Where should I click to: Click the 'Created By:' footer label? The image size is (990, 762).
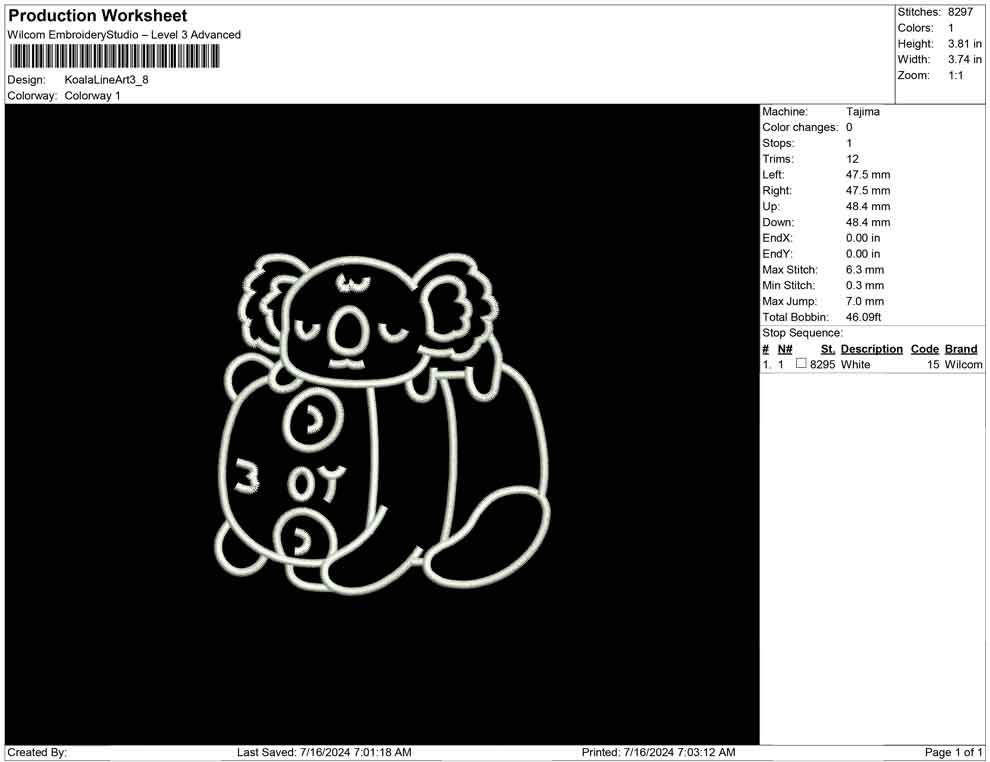click(x=37, y=752)
